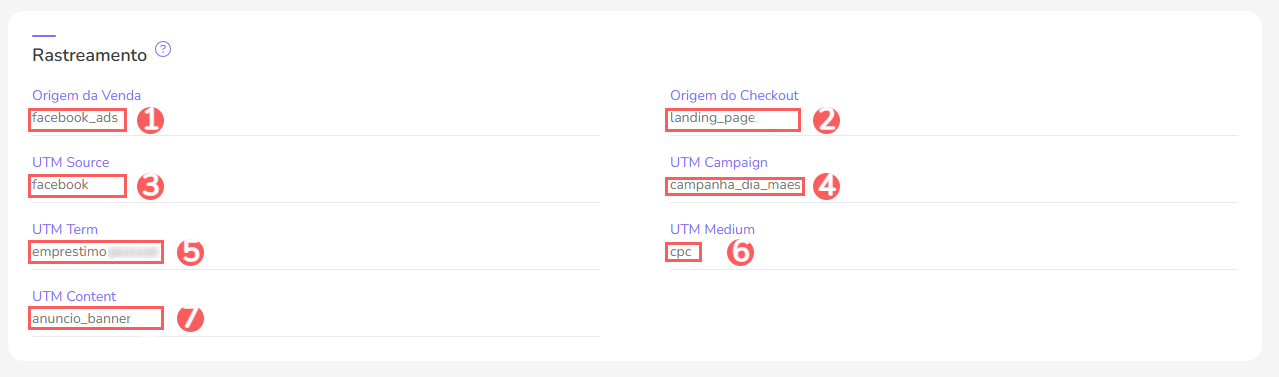
Task: Open the Rastreamento help question-mark icon
Action: [x=164, y=49]
